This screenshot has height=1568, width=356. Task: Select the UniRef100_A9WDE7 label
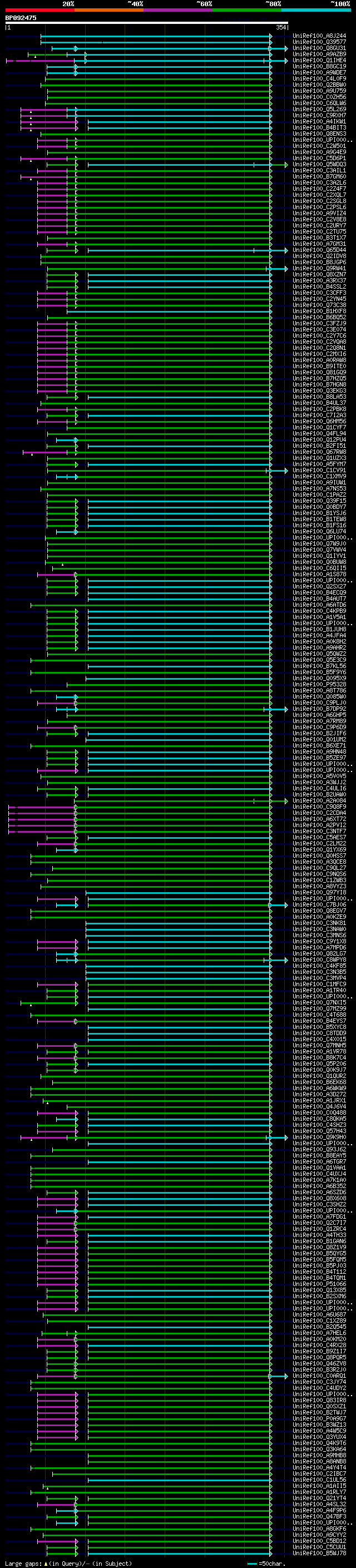(319, 72)
